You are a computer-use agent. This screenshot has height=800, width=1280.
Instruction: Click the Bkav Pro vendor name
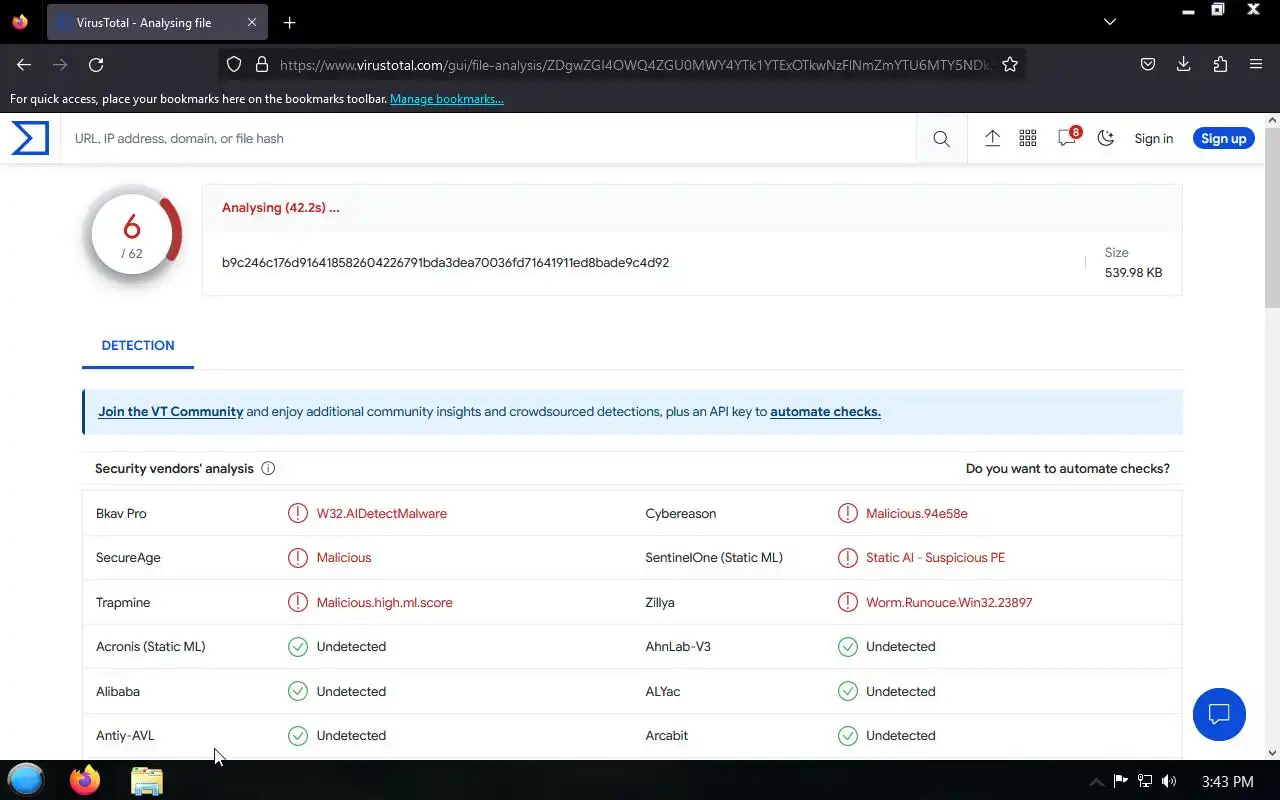coord(121,513)
